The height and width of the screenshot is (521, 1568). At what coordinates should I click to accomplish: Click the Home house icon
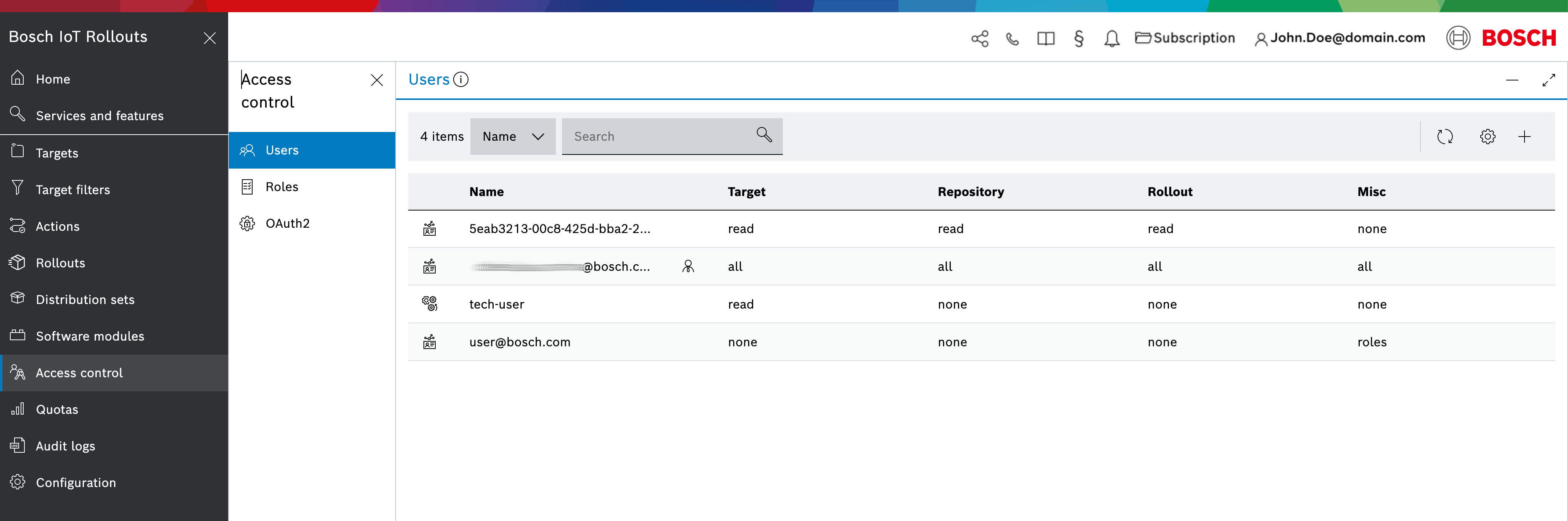(18, 78)
